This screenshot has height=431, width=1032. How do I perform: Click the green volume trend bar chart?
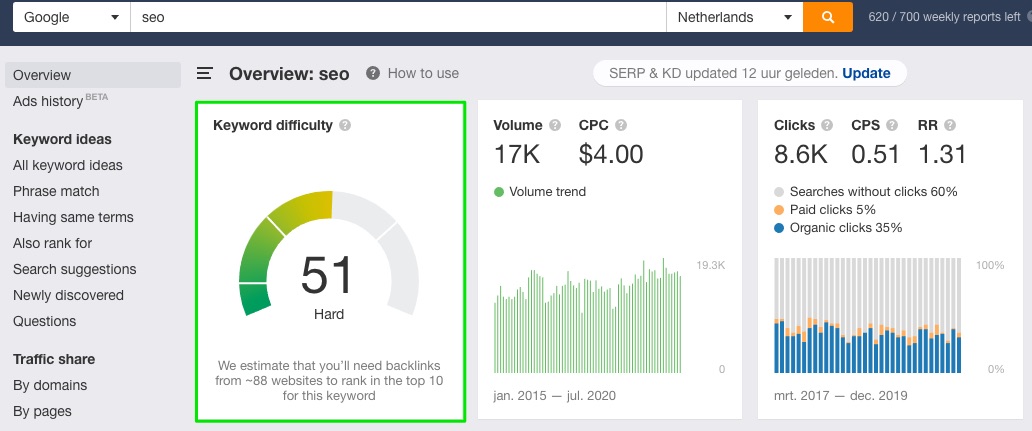588,316
